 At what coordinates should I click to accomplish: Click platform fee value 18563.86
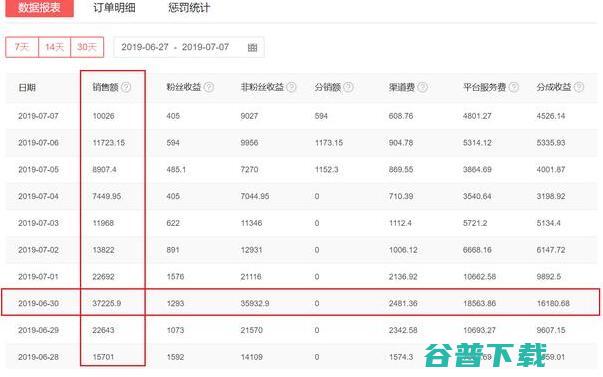coord(480,304)
